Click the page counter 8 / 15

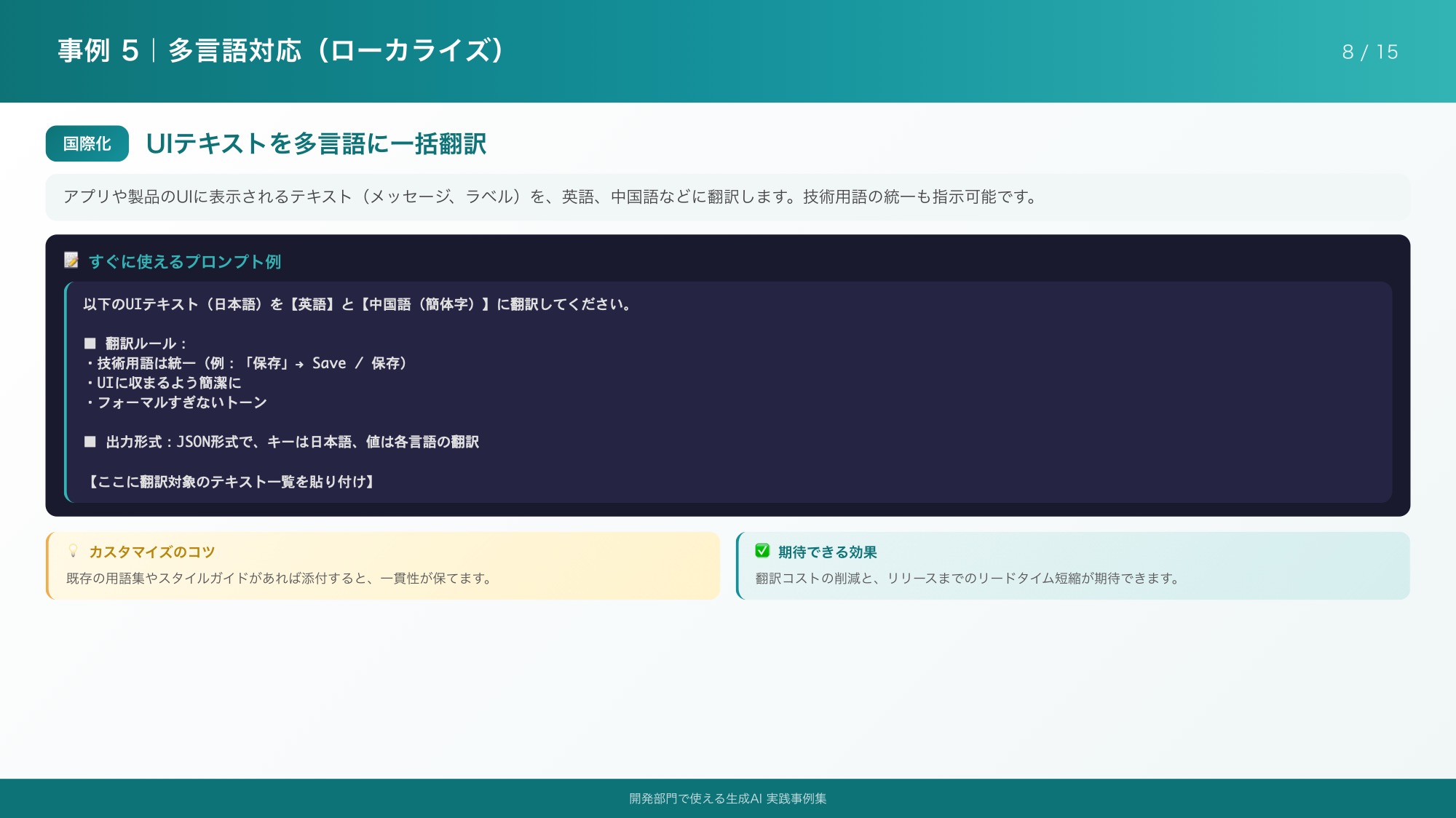click(x=1370, y=52)
